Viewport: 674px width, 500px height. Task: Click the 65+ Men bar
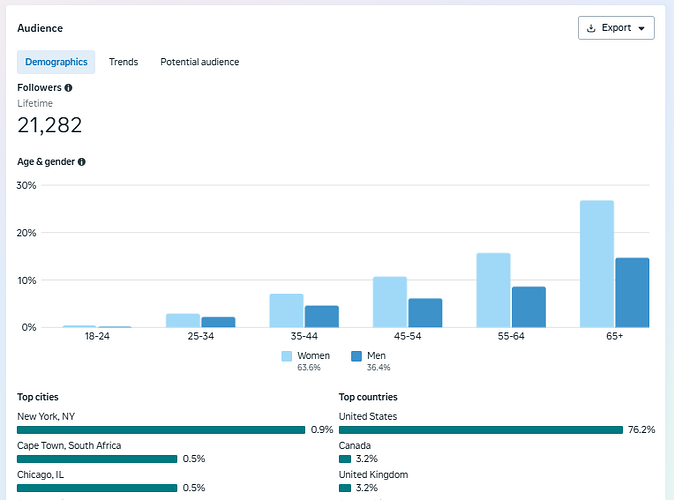(632, 293)
